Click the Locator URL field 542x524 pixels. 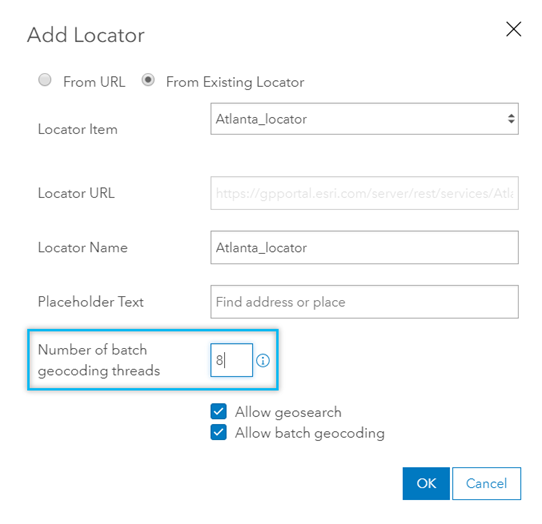click(364, 193)
